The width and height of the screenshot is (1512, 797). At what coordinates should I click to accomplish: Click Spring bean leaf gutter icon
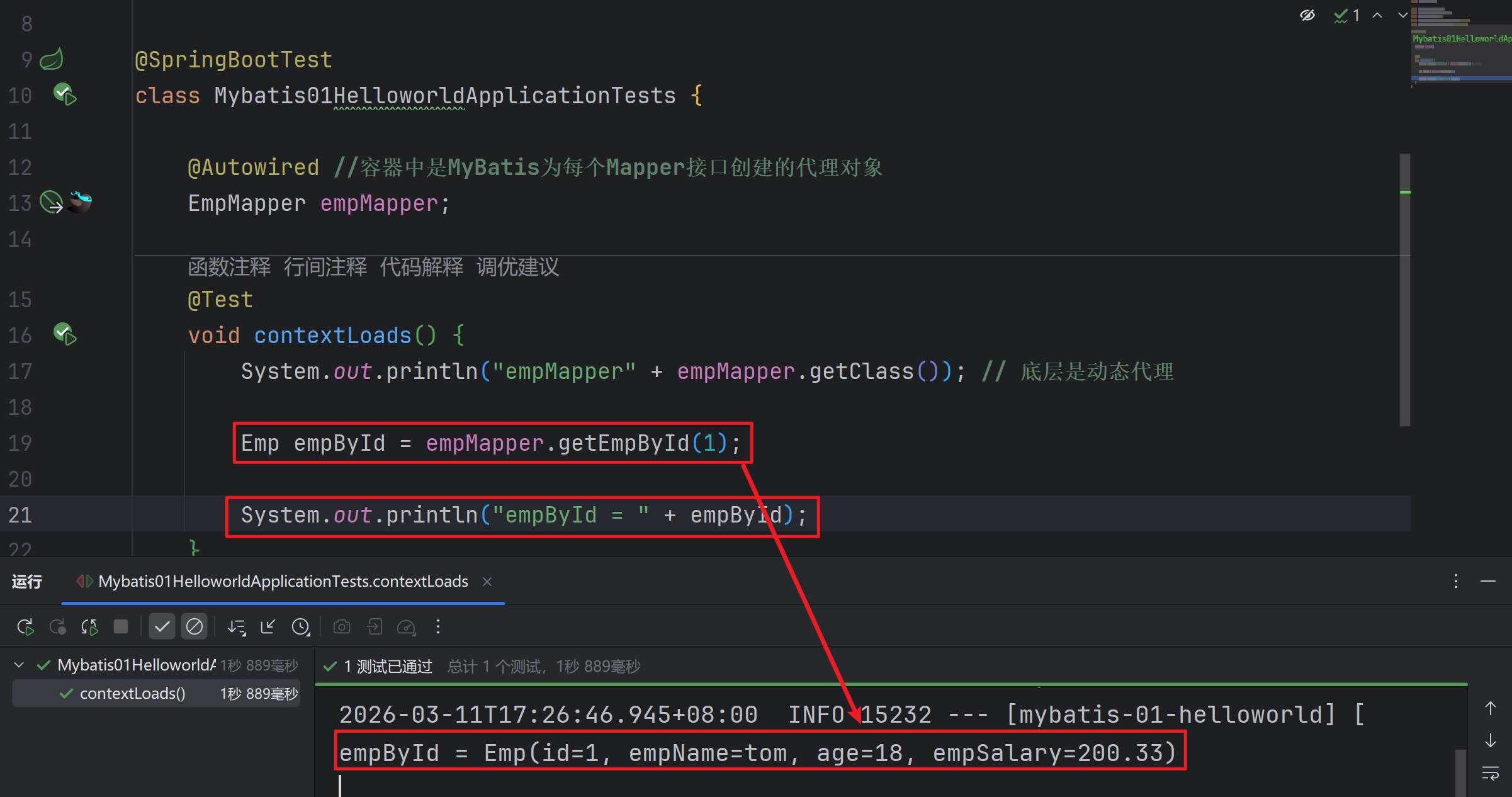coord(52,59)
